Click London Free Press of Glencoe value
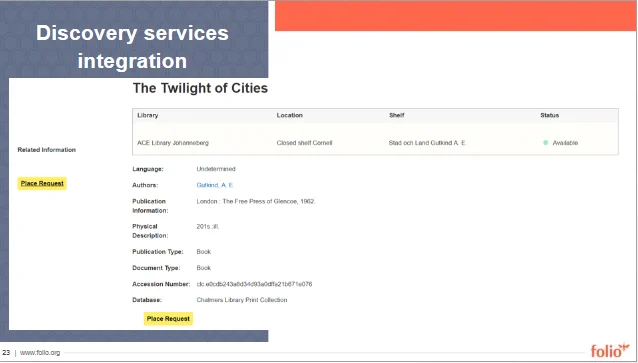 [x=256, y=201]
